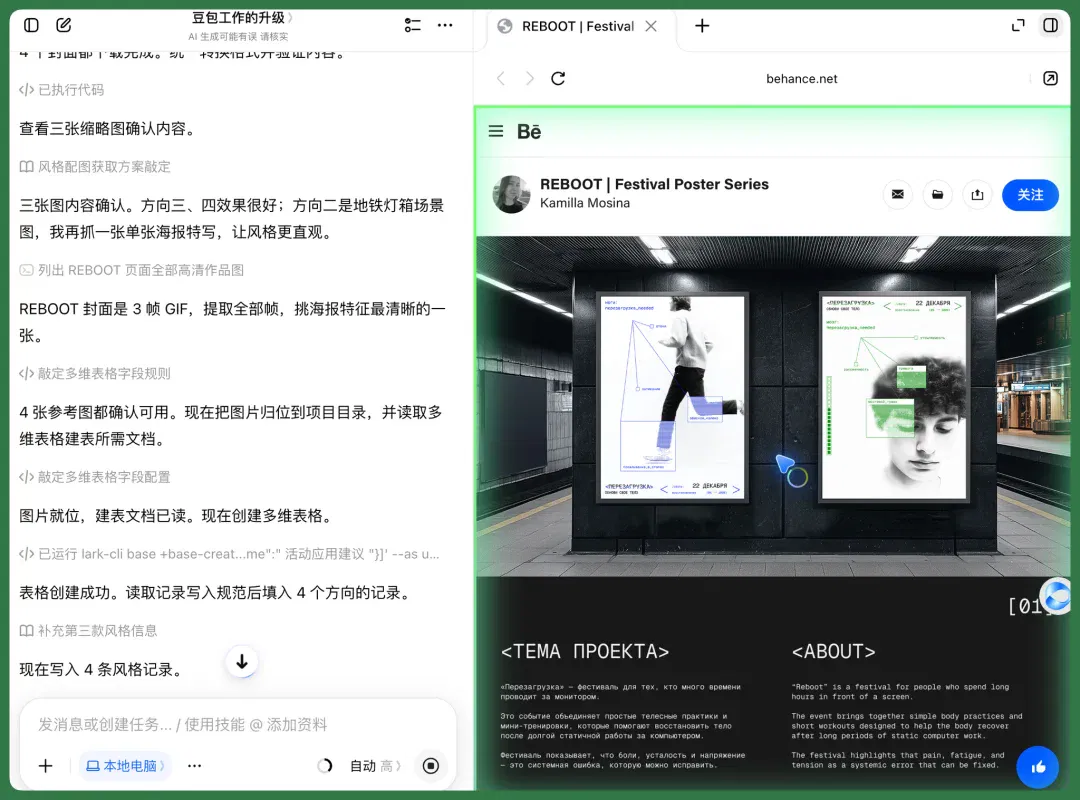The image size is (1080, 800).
Task: Toggle the chat sidebar panel icon
Action: 31,25
